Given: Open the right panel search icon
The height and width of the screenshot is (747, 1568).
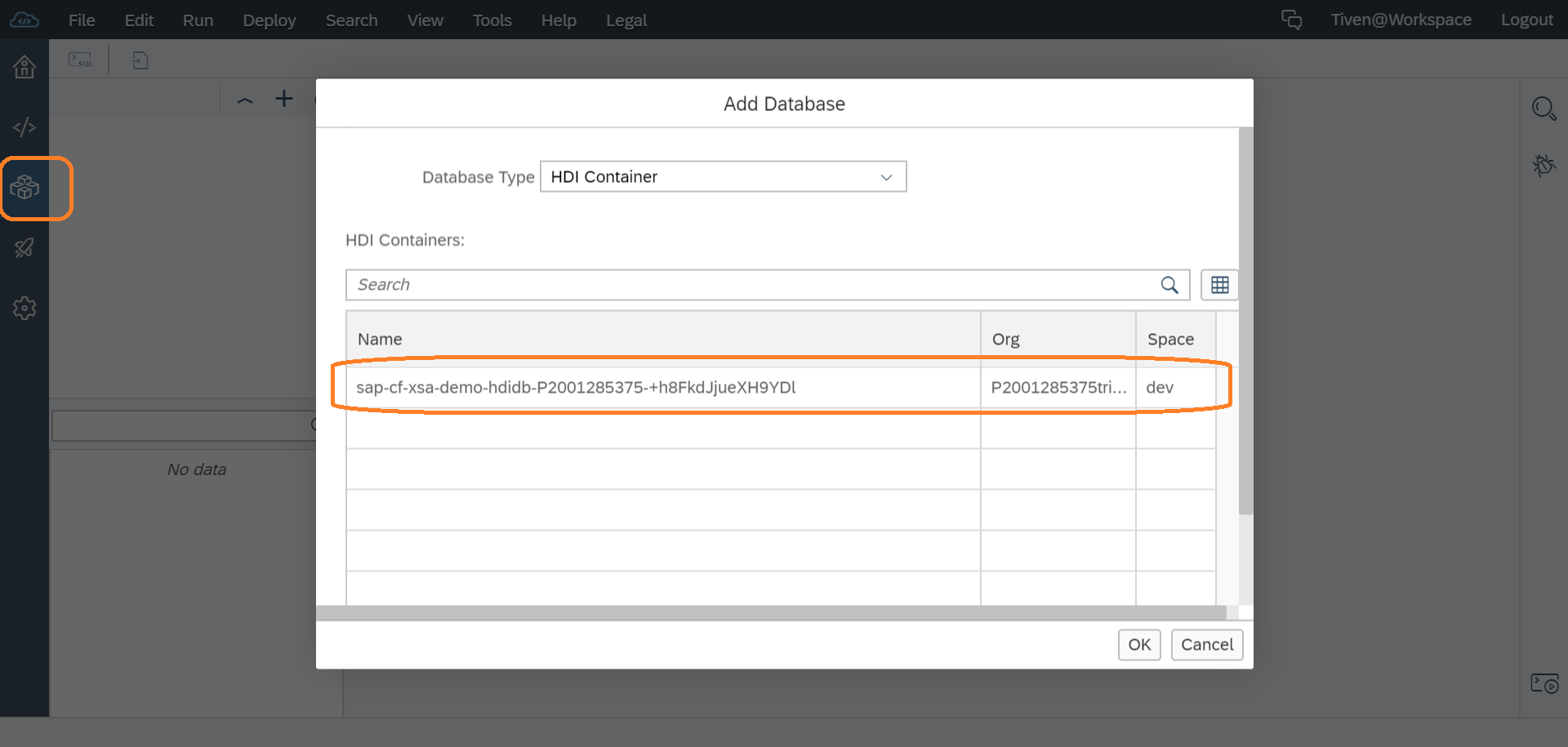Looking at the screenshot, I should (1543, 109).
